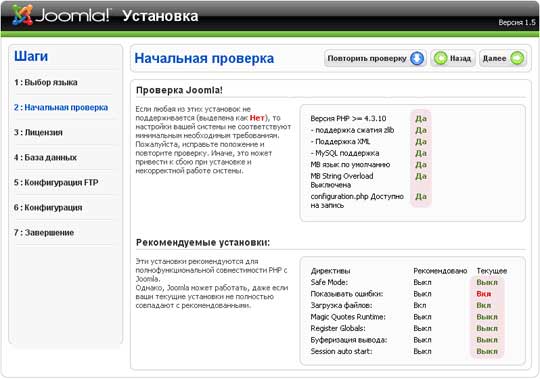Select step 7: Завершение
Viewport: 540px width, 379px height.
pyautogui.click(x=44, y=233)
